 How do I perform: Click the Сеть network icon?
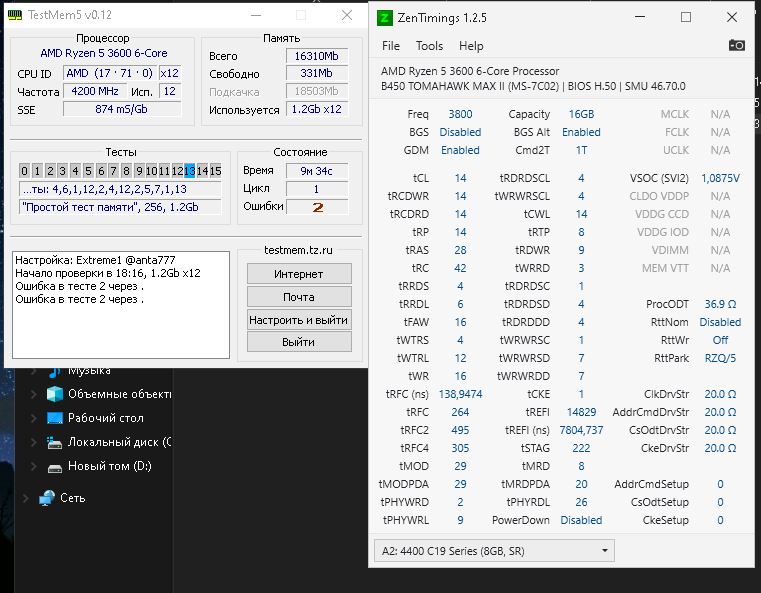pyautogui.click(x=47, y=498)
